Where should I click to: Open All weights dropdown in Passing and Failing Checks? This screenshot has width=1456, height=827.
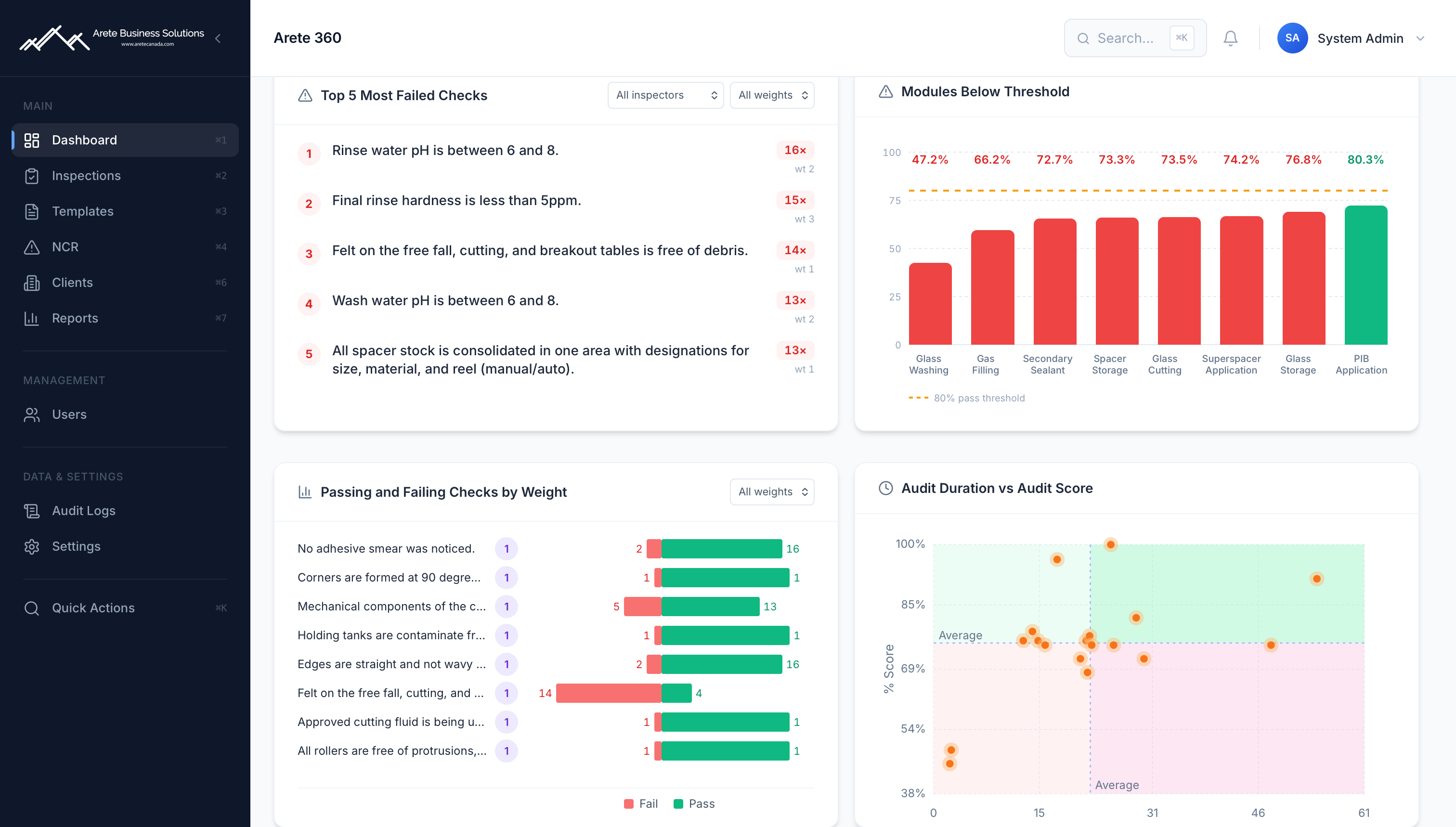(771, 492)
